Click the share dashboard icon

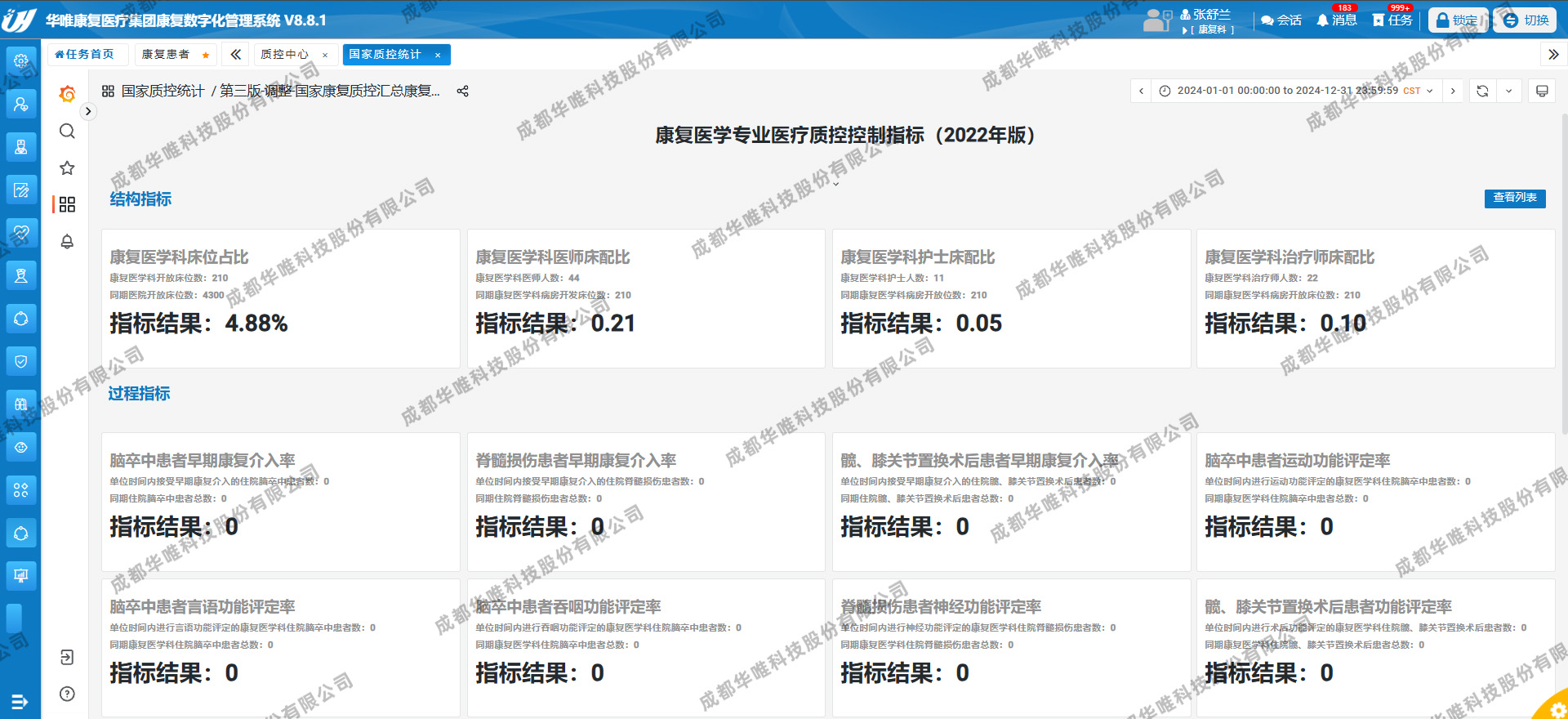click(x=463, y=92)
